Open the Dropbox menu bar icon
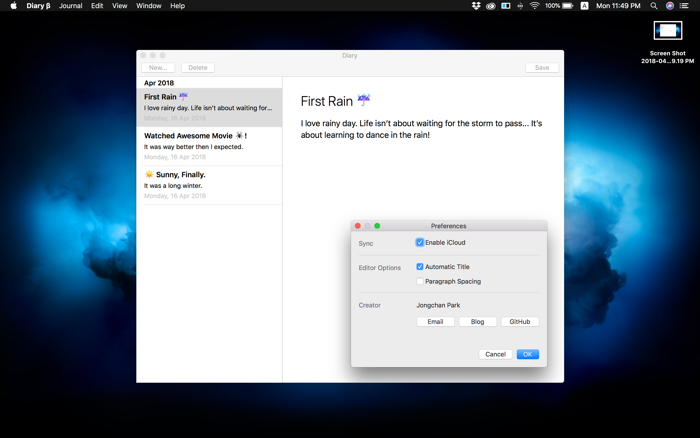 476,6
